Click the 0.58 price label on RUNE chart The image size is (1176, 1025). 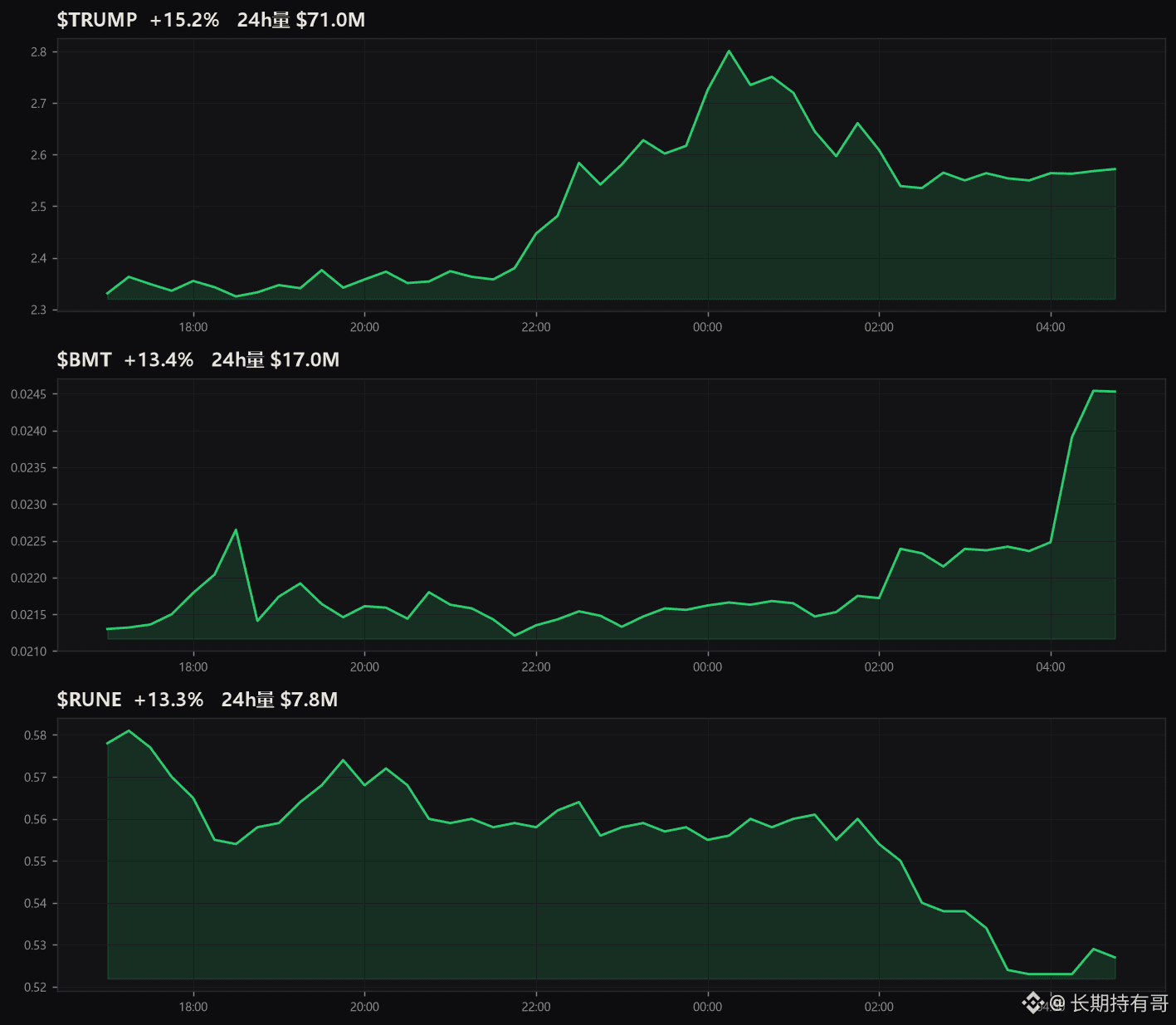point(36,735)
